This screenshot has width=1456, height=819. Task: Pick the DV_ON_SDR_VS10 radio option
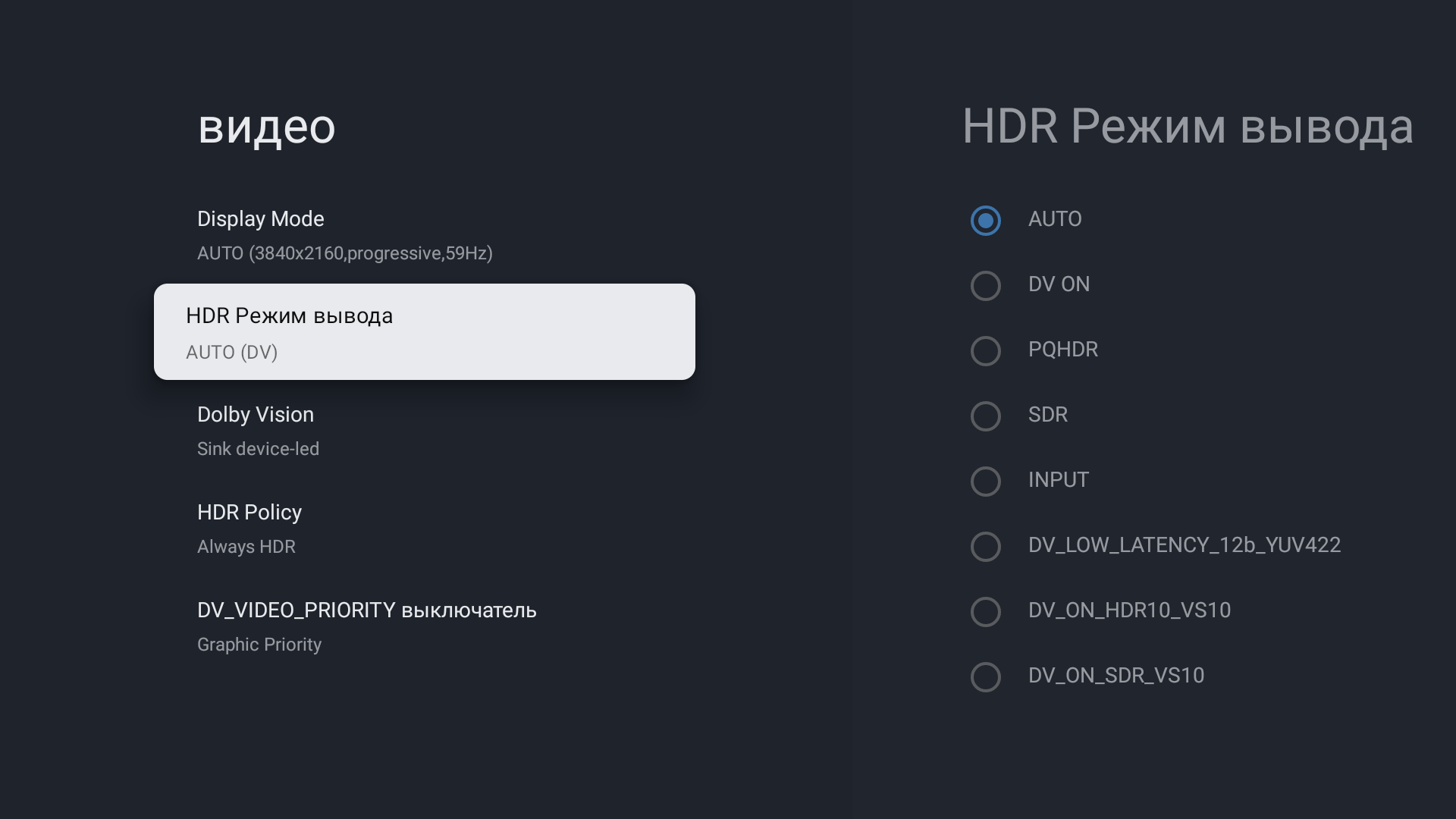pyautogui.click(x=985, y=677)
